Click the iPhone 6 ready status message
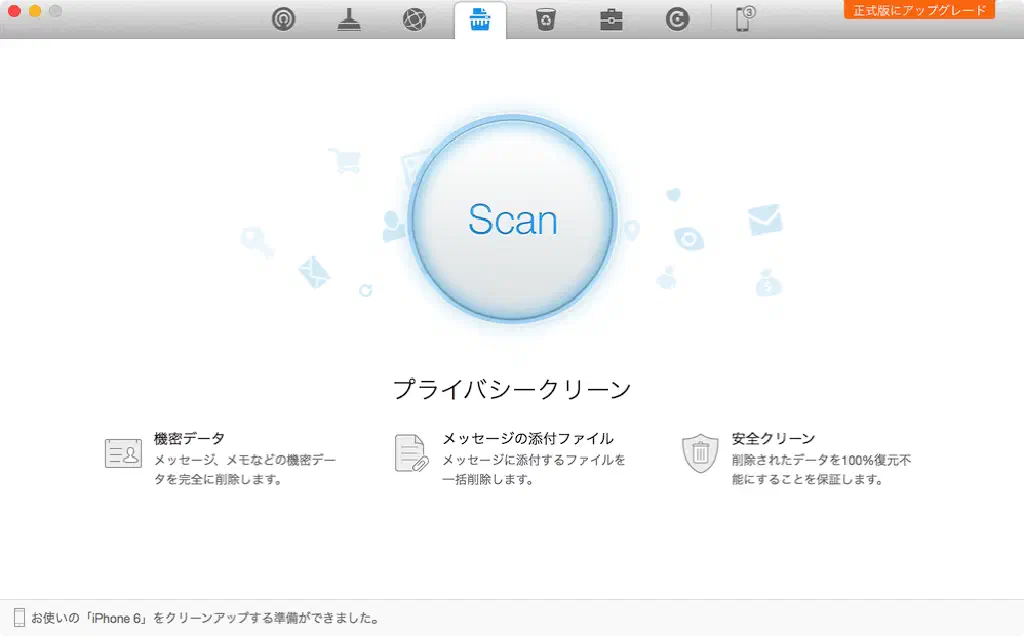Viewport: 1024px width, 636px height. tap(205, 618)
